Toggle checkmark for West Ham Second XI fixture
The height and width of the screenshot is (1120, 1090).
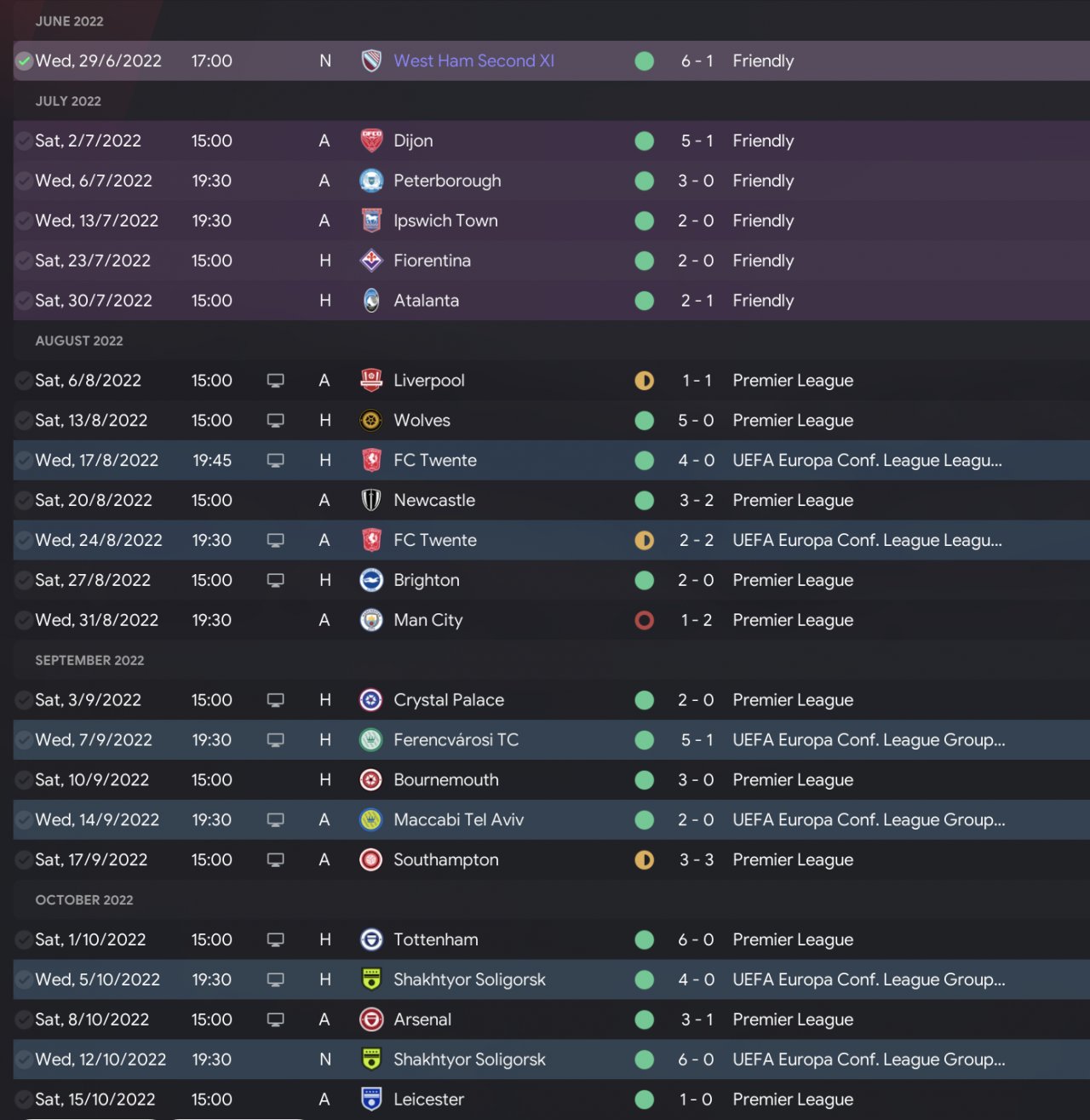coord(24,61)
